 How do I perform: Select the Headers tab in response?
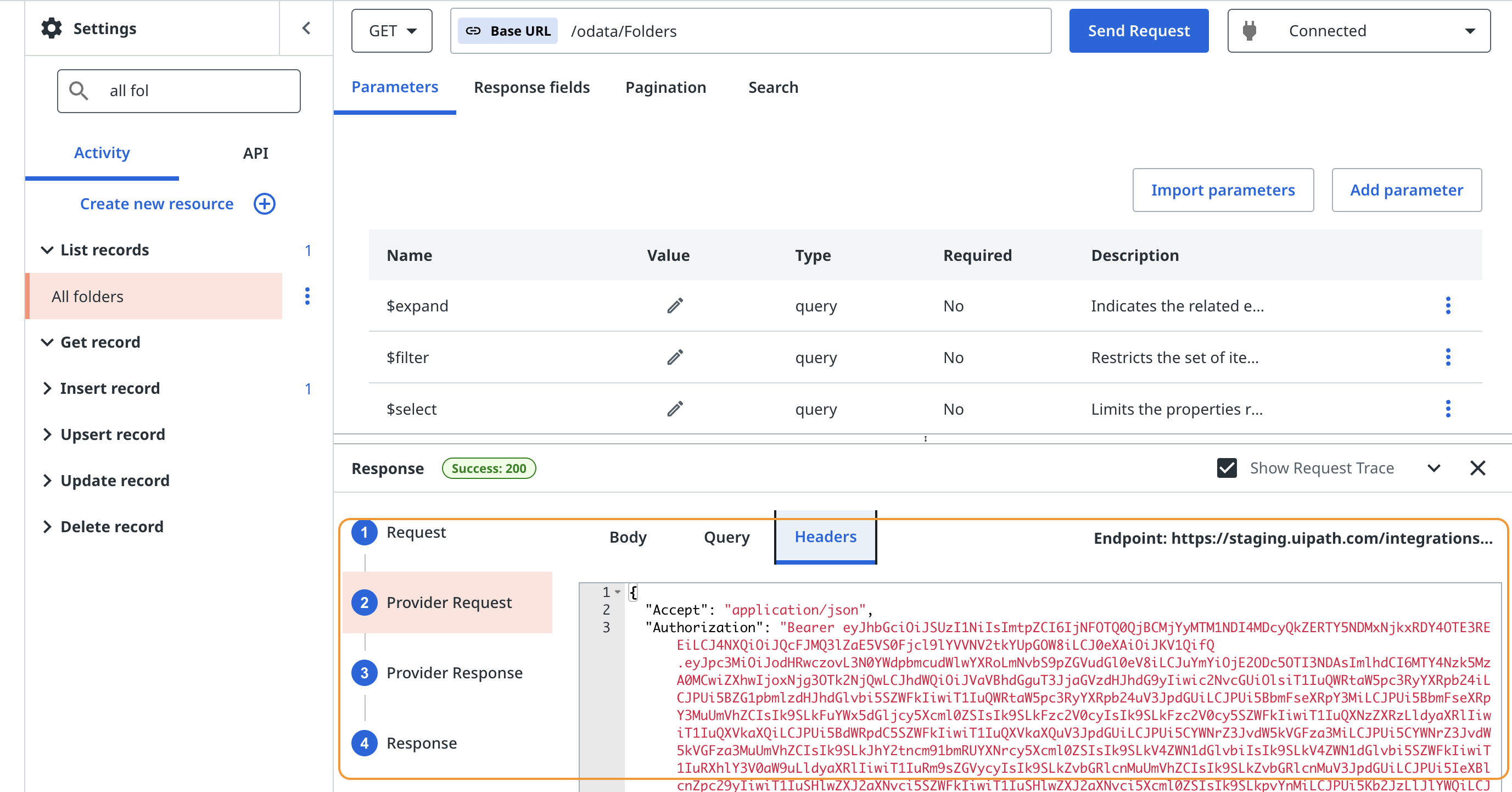click(x=825, y=536)
